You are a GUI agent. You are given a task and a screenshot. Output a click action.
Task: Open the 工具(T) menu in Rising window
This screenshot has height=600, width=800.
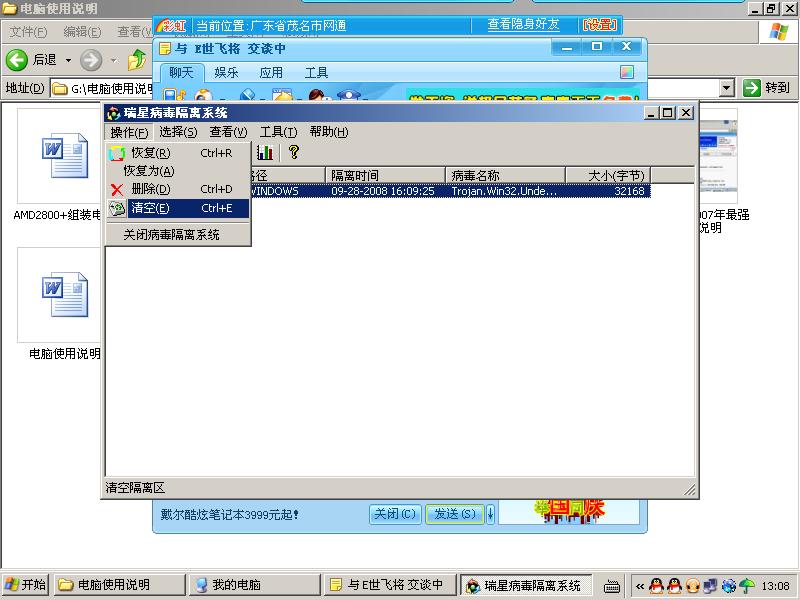tap(279, 132)
